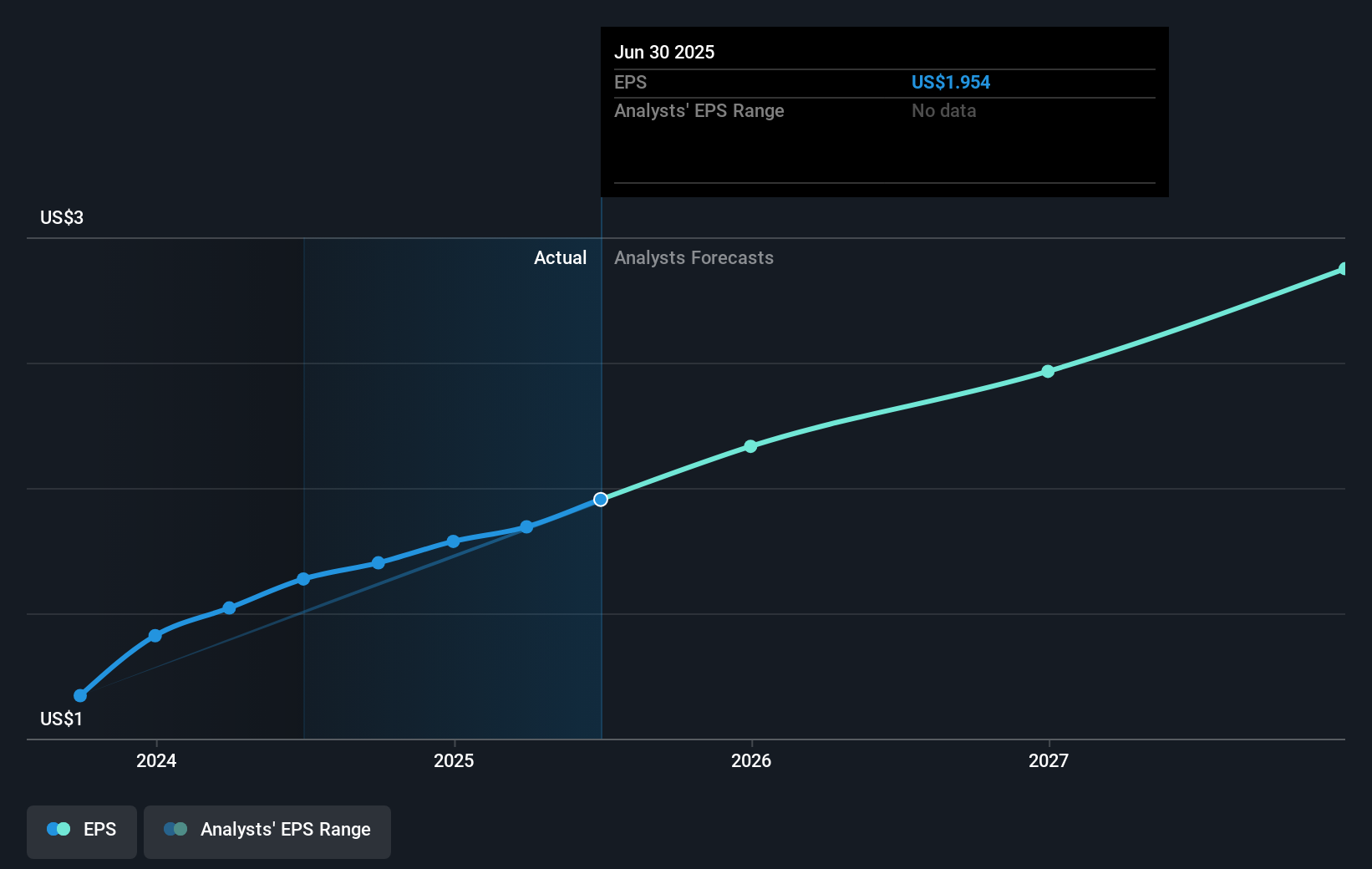Click the Analysts' EPS Range legend dot icon
1372x869 pixels.
[x=174, y=829]
